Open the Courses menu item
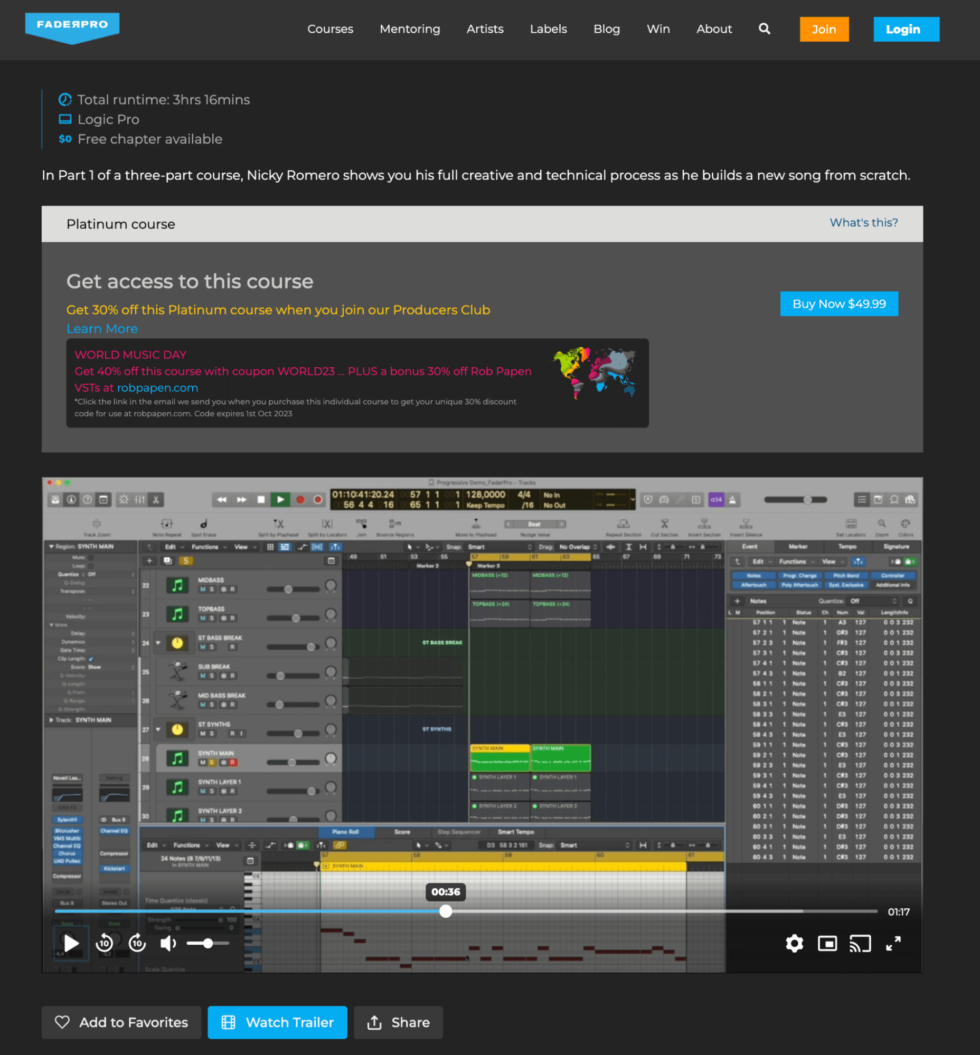 click(x=330, y=29)
